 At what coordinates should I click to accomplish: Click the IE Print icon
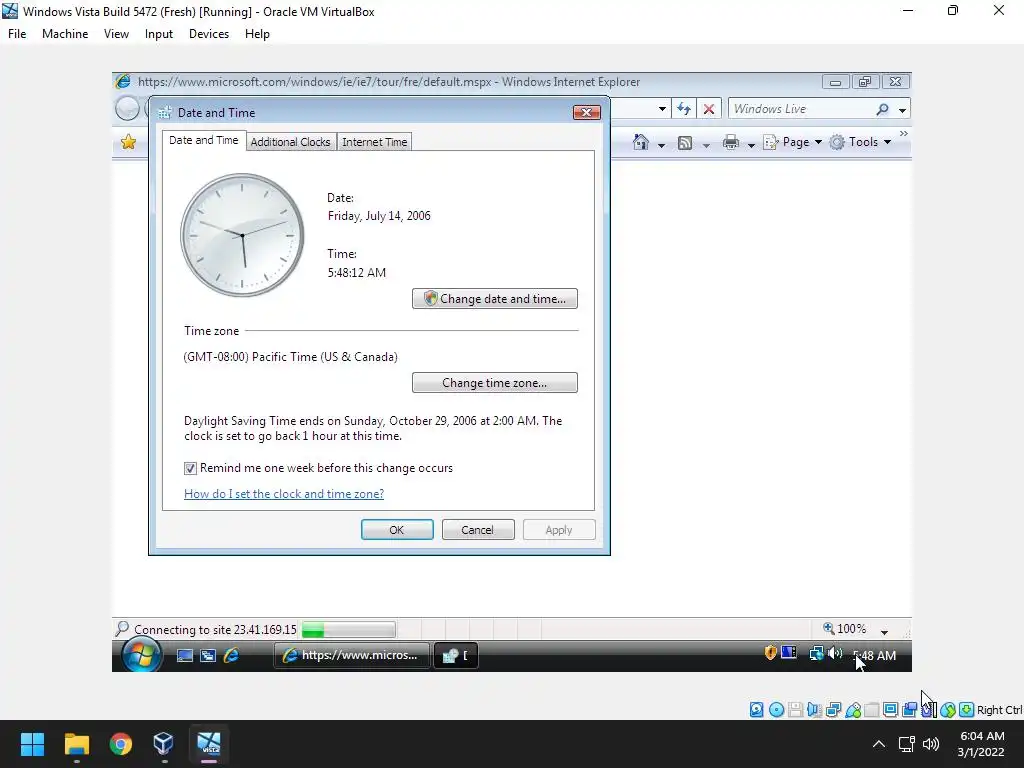click(x=731, y=142)
